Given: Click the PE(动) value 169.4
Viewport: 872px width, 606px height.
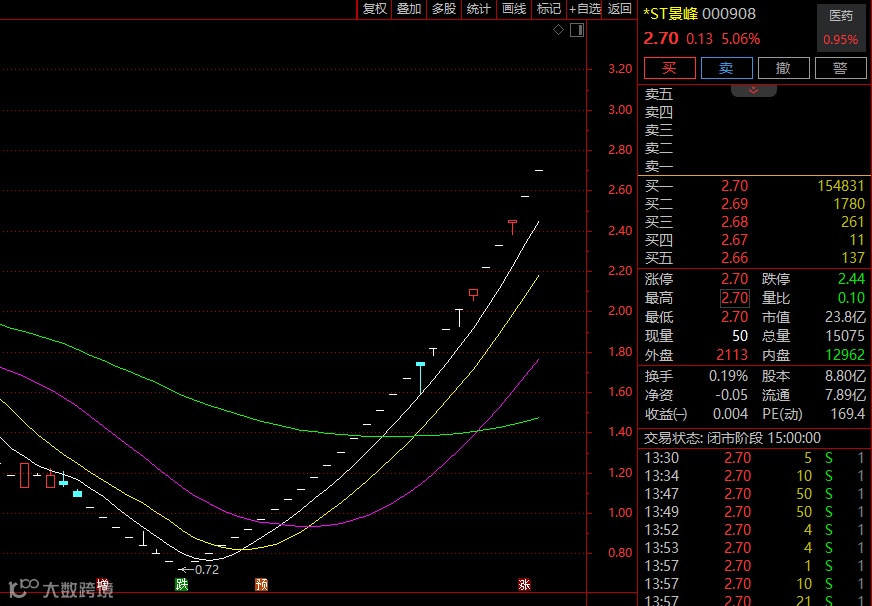Looking at the screenshot, I should 847,414.
